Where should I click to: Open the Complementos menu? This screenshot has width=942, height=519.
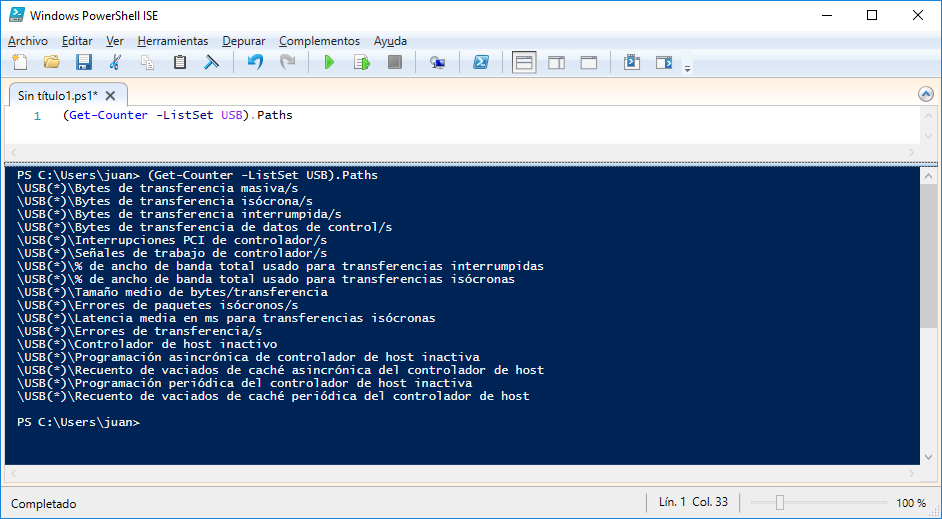pyautogui.click(x=319, y=41)
